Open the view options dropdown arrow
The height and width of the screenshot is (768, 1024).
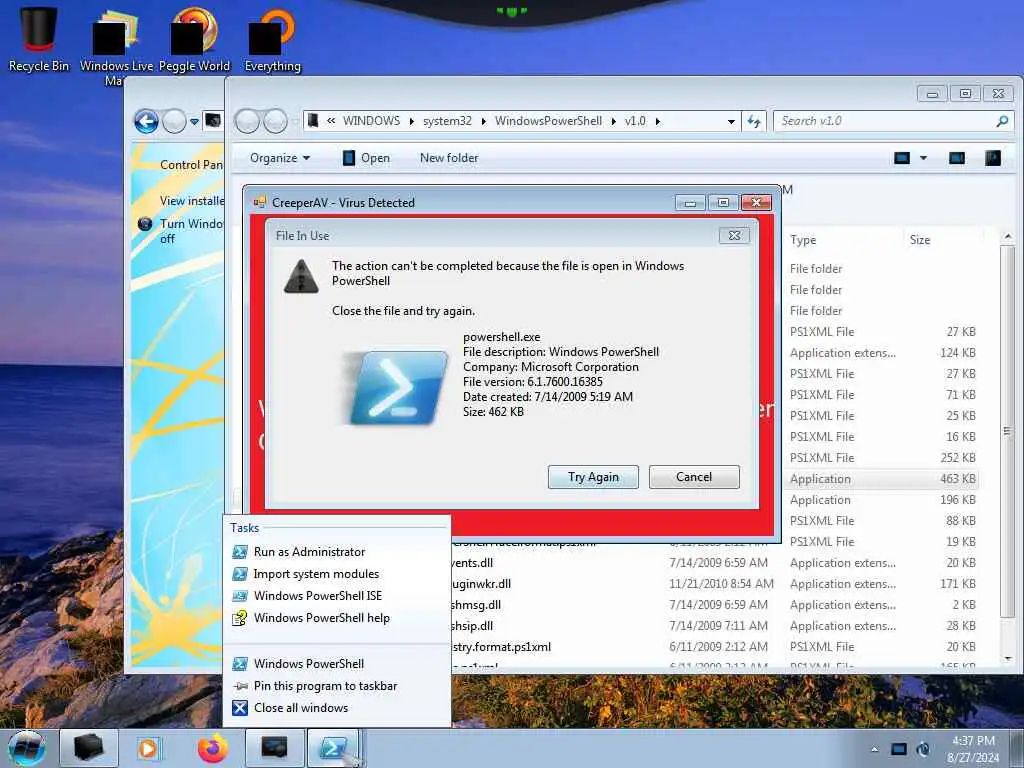[923, 158]
